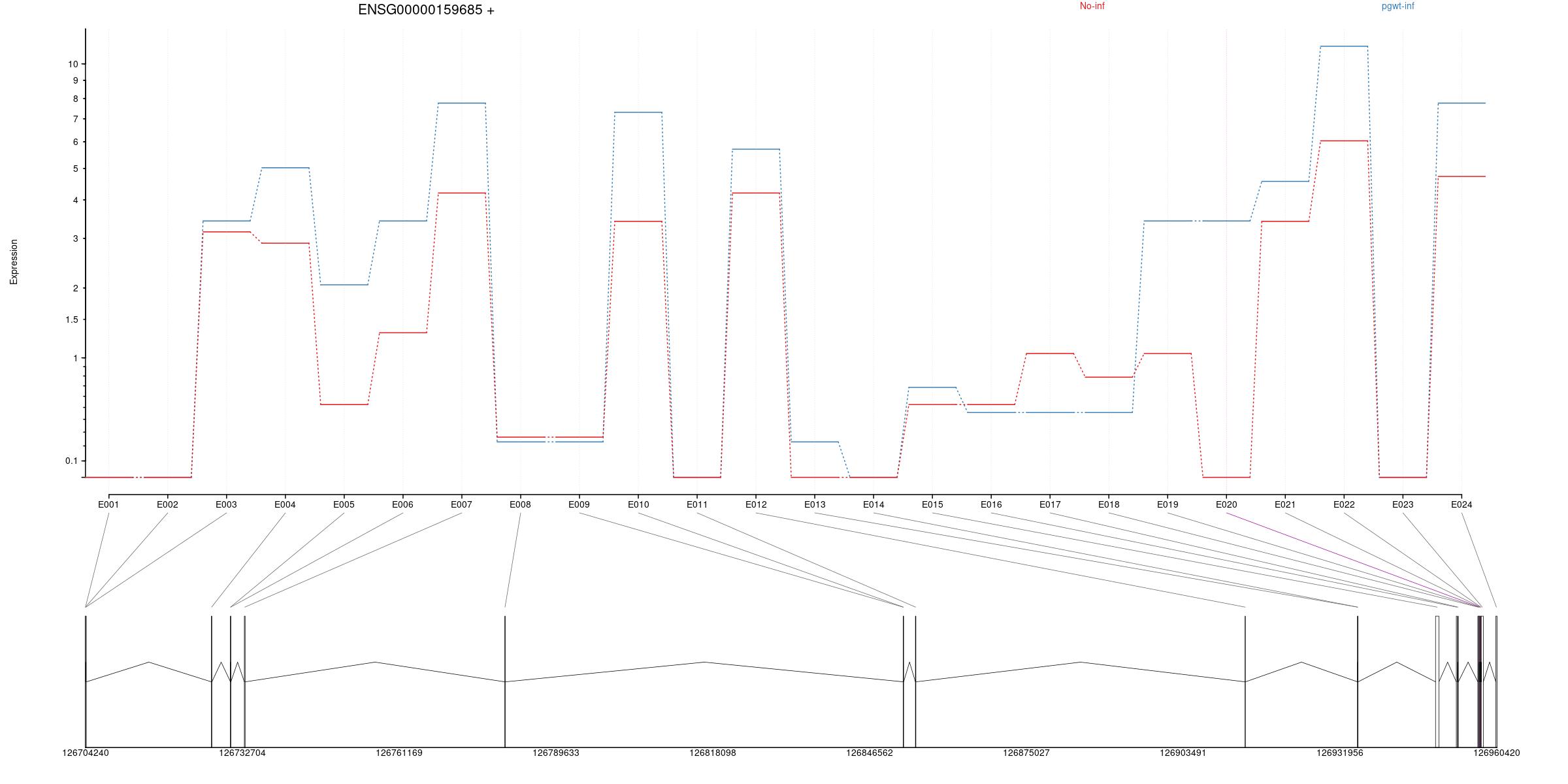Click y-axis tick value 1.5

(71, 319)
